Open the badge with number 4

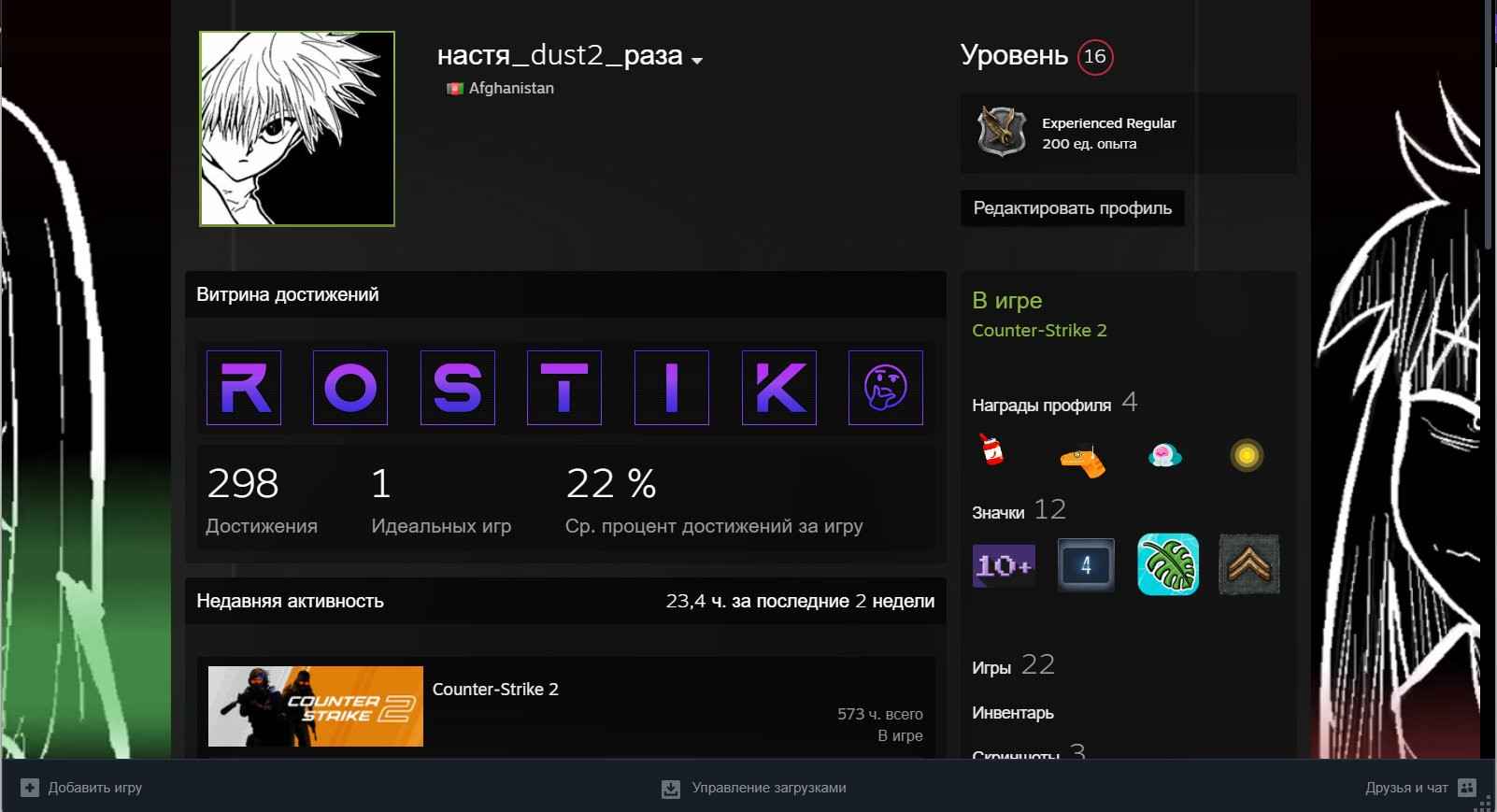(1086, 564)
